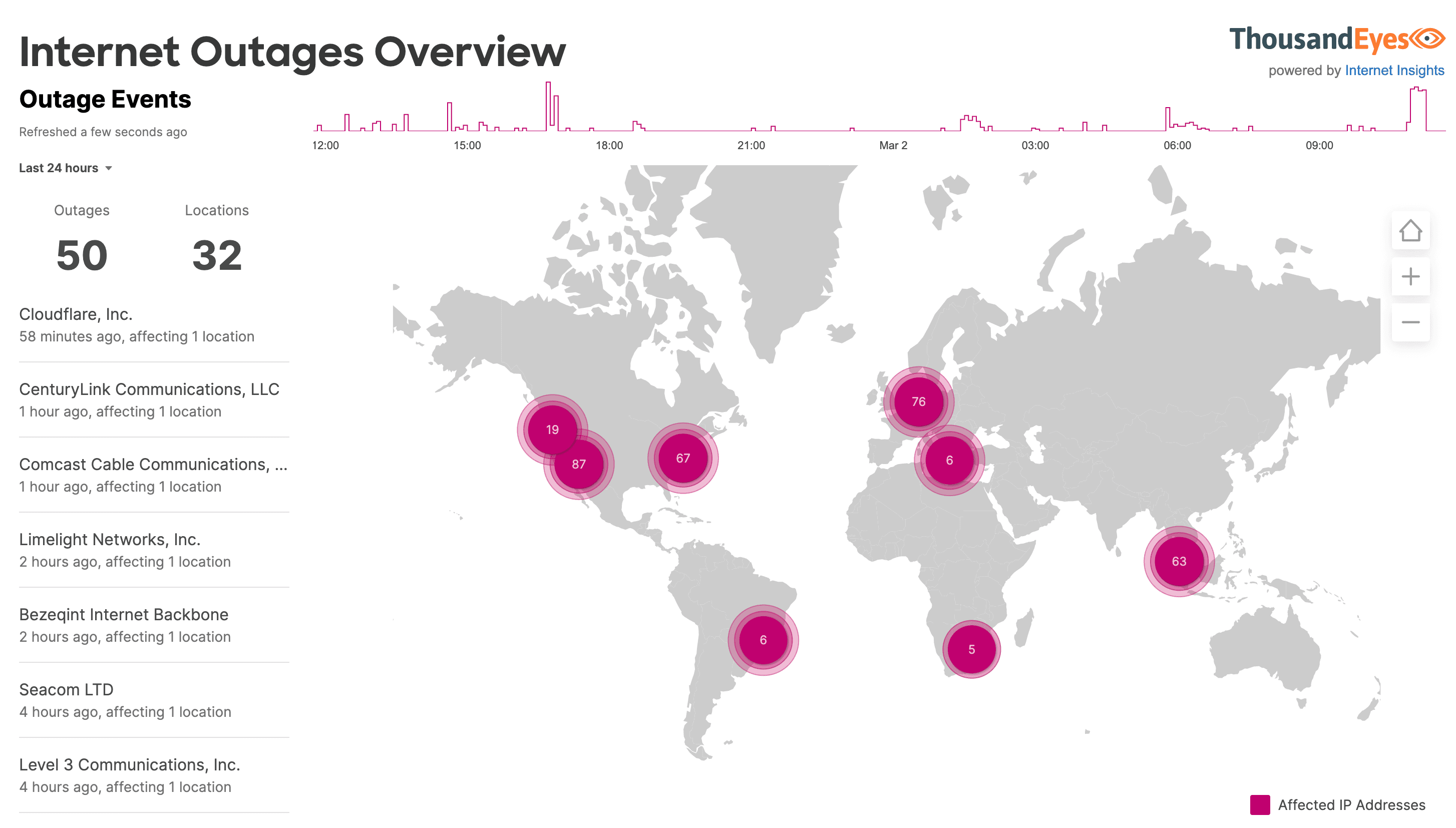Click the Mar 2 timeline label
Screen dimensions: 1456x828
coord(893,146)
